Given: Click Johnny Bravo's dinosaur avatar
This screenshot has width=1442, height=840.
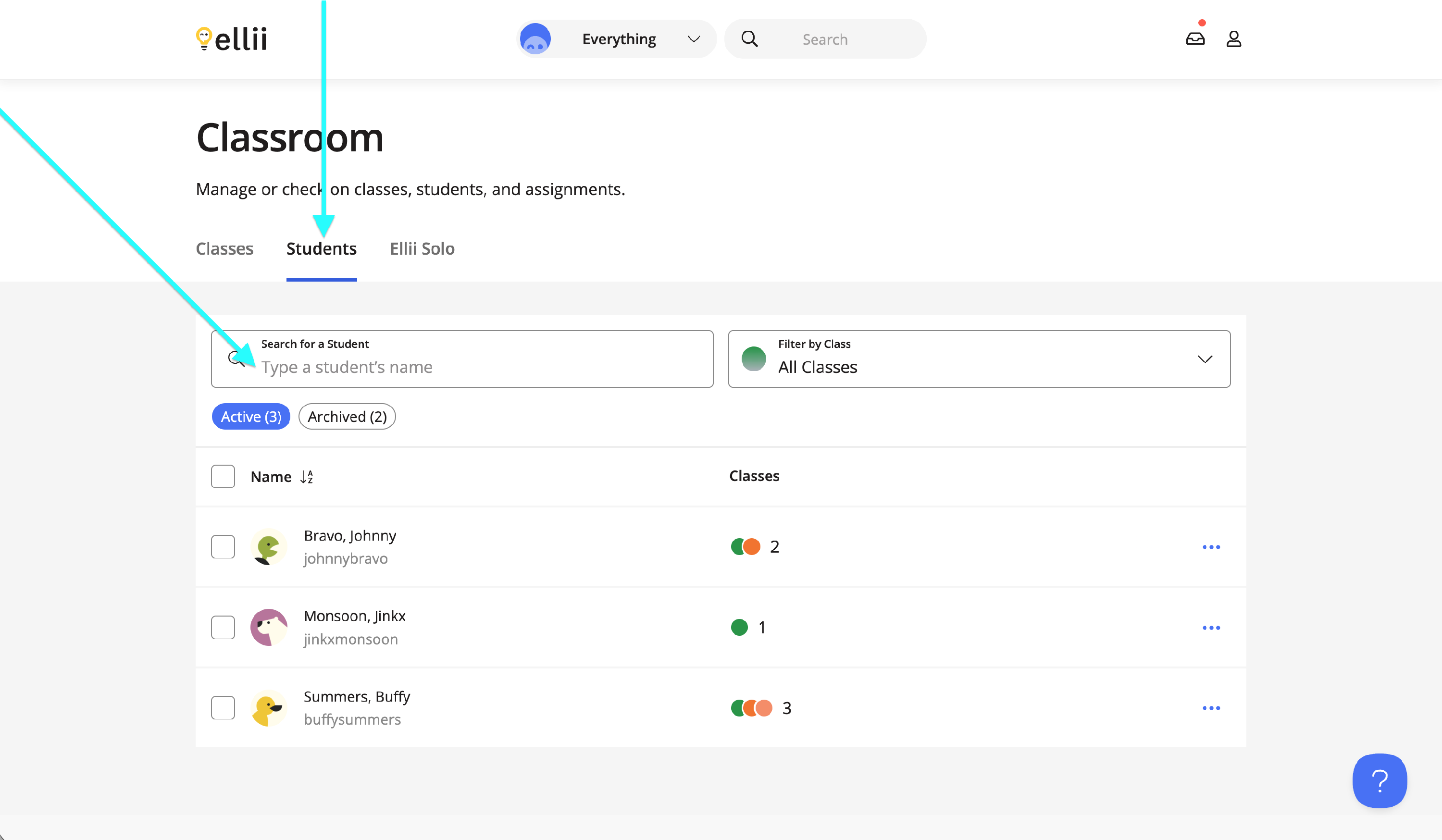Looking at the screenshot, I should 268,547.
